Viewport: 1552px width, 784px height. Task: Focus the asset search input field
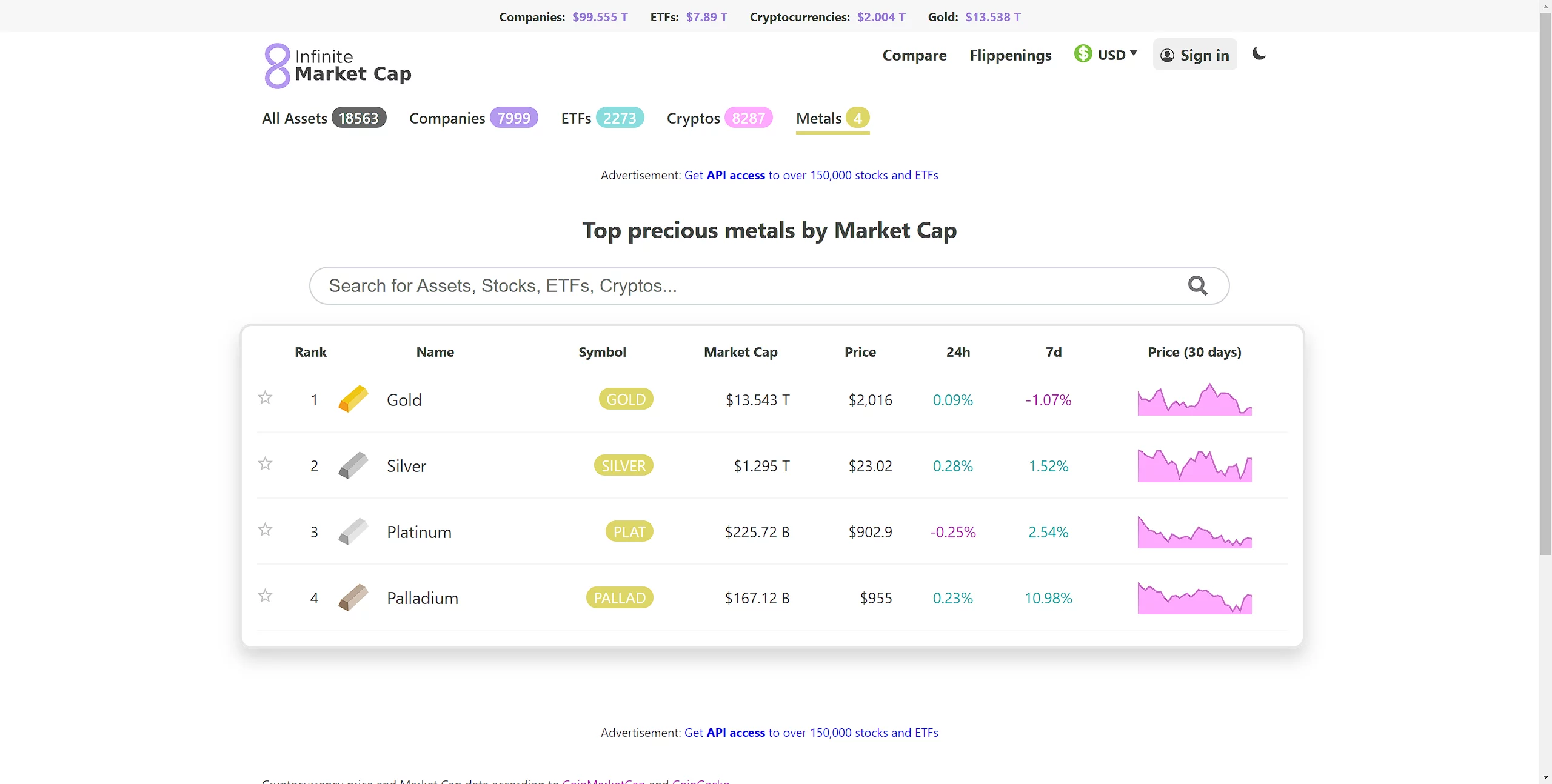[x=727, y=285]
